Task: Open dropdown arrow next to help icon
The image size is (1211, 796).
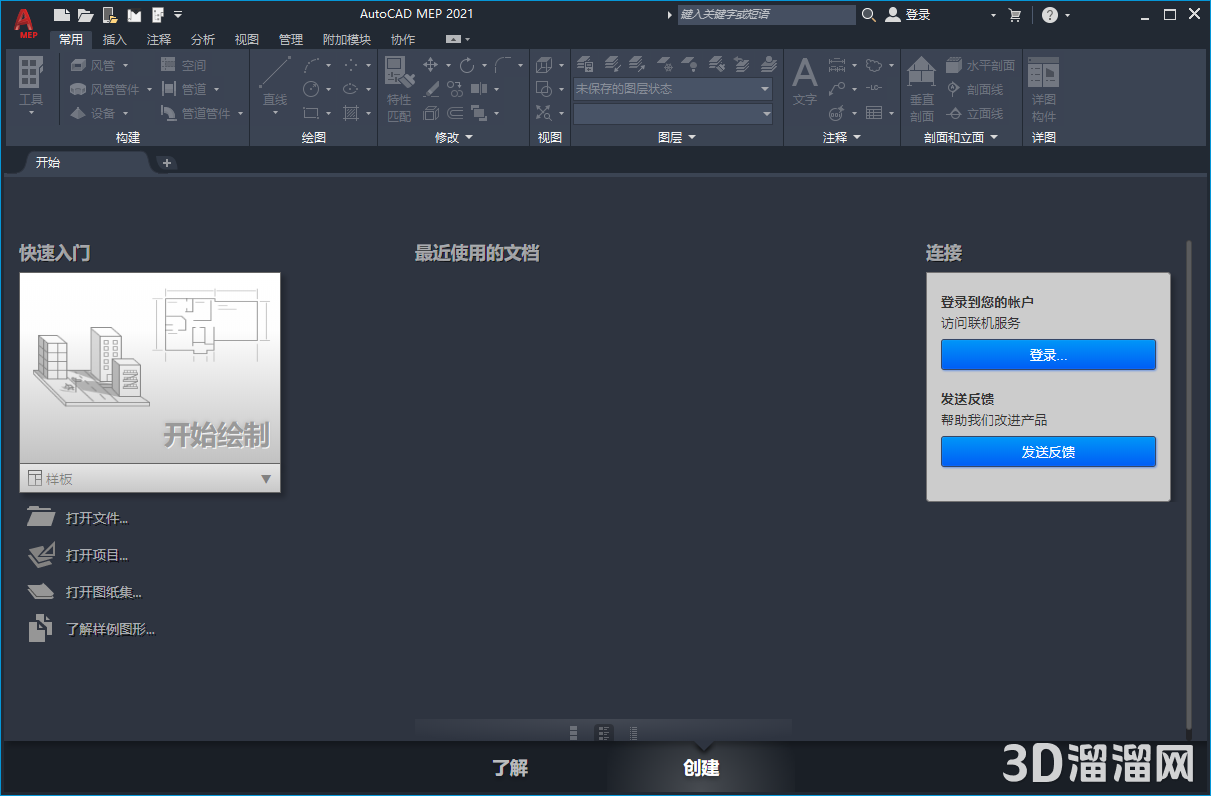Action: tap(1068, 15)
